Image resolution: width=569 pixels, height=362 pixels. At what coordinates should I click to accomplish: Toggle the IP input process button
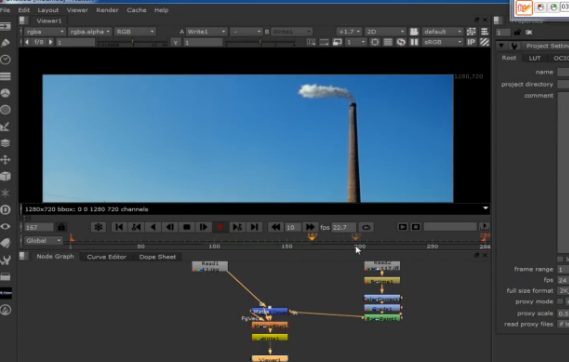point(471,42)
